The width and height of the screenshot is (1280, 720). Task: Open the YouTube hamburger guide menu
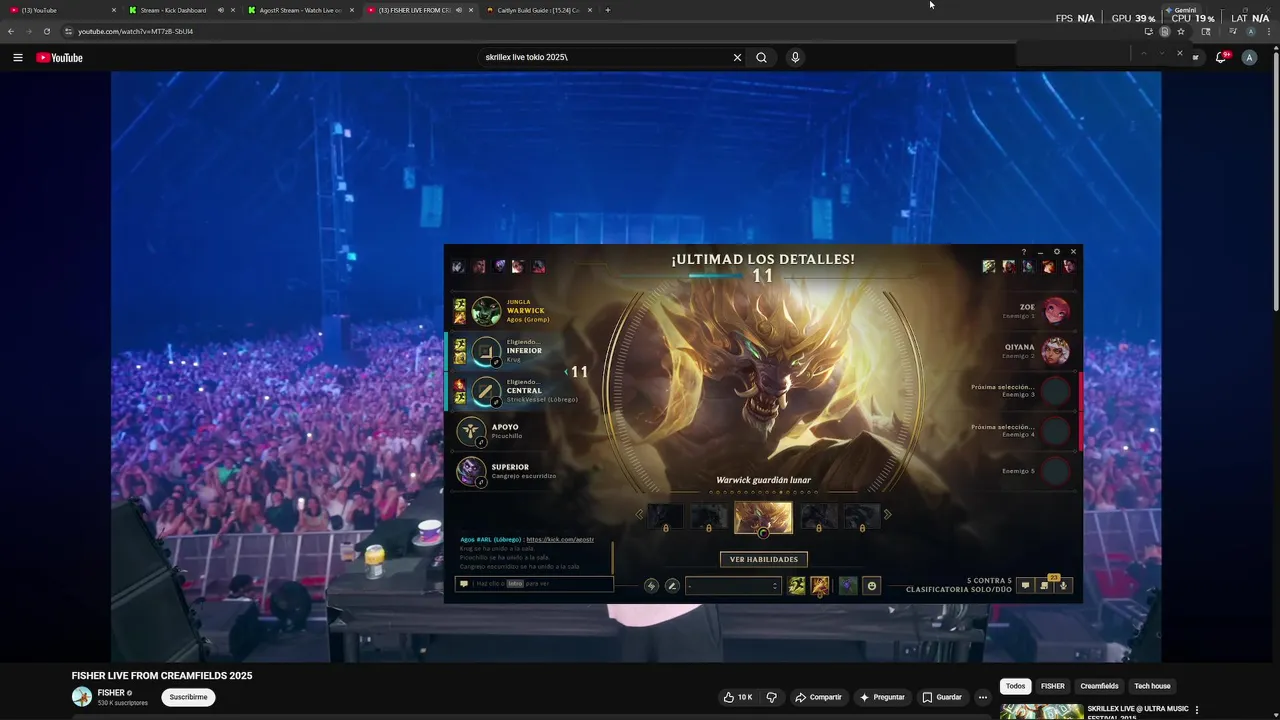click(18, 58)
